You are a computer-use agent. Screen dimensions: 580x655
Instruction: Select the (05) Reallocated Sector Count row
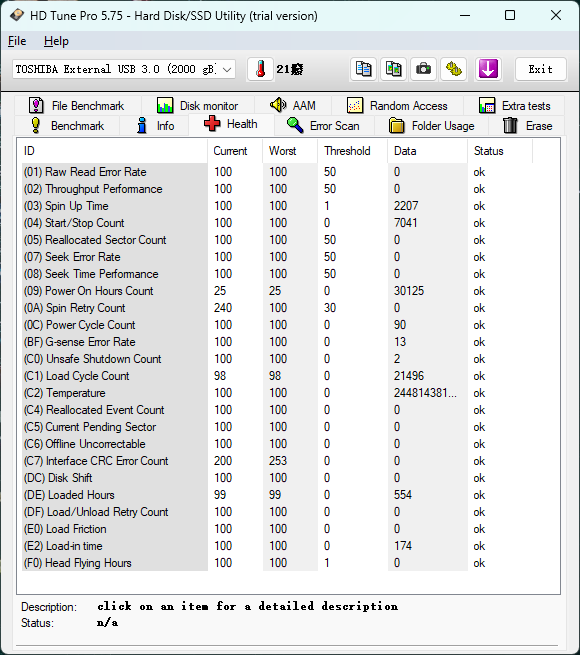[277, 240]
